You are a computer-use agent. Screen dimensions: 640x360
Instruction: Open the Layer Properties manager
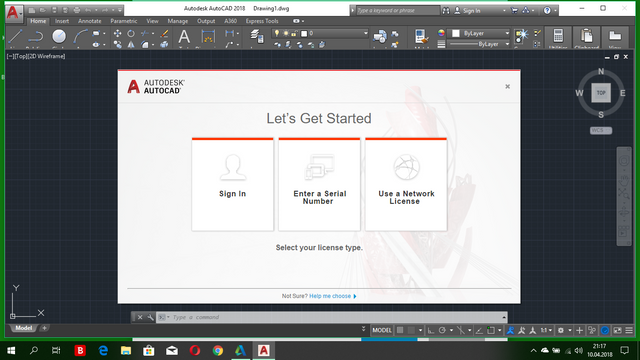coord(256,37)
